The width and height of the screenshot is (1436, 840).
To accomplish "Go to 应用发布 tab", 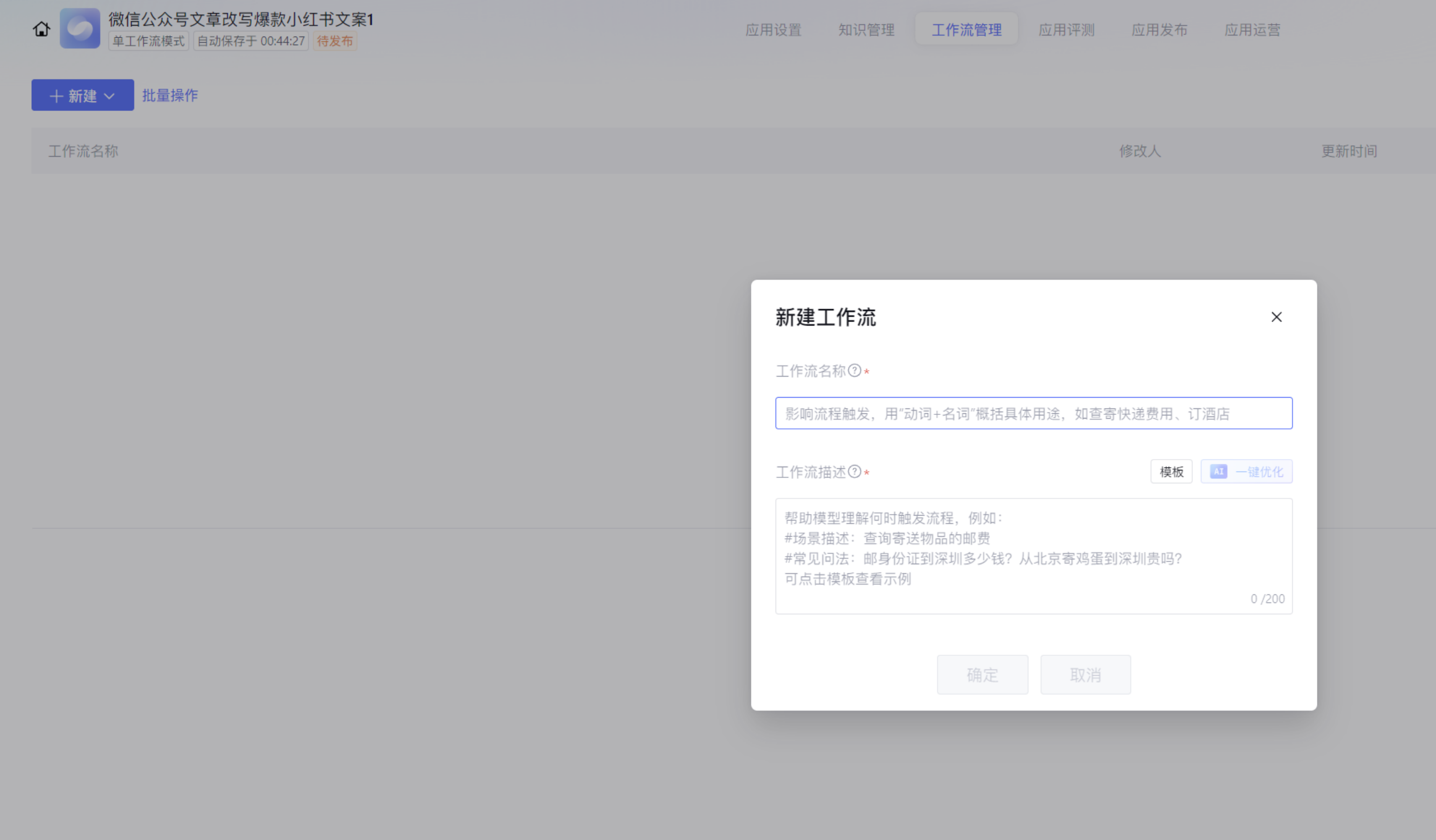I will click(x=1159, y=30).
